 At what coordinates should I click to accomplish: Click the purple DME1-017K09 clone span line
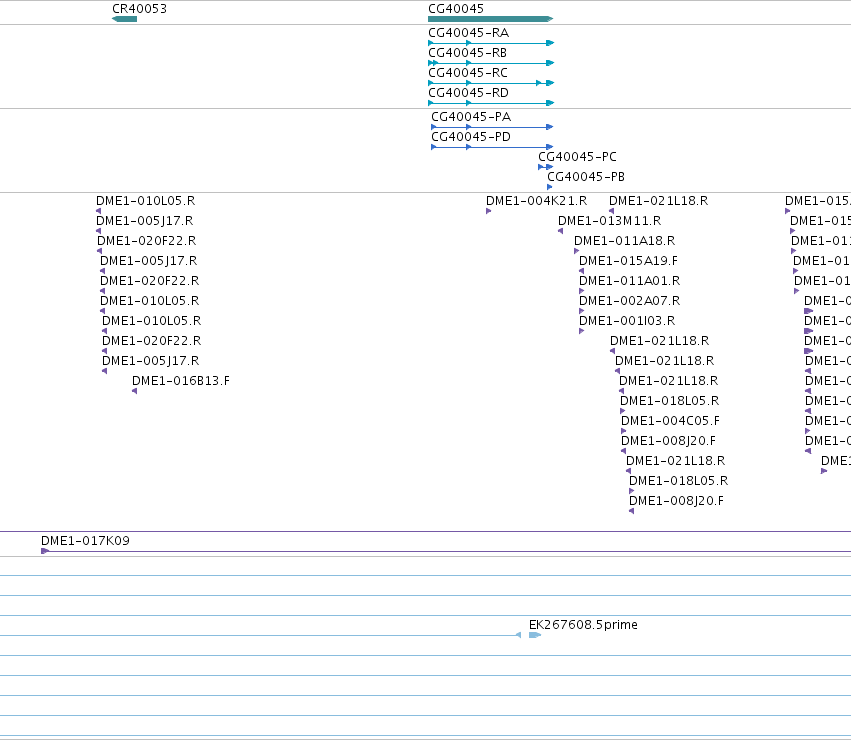(446, 552)
